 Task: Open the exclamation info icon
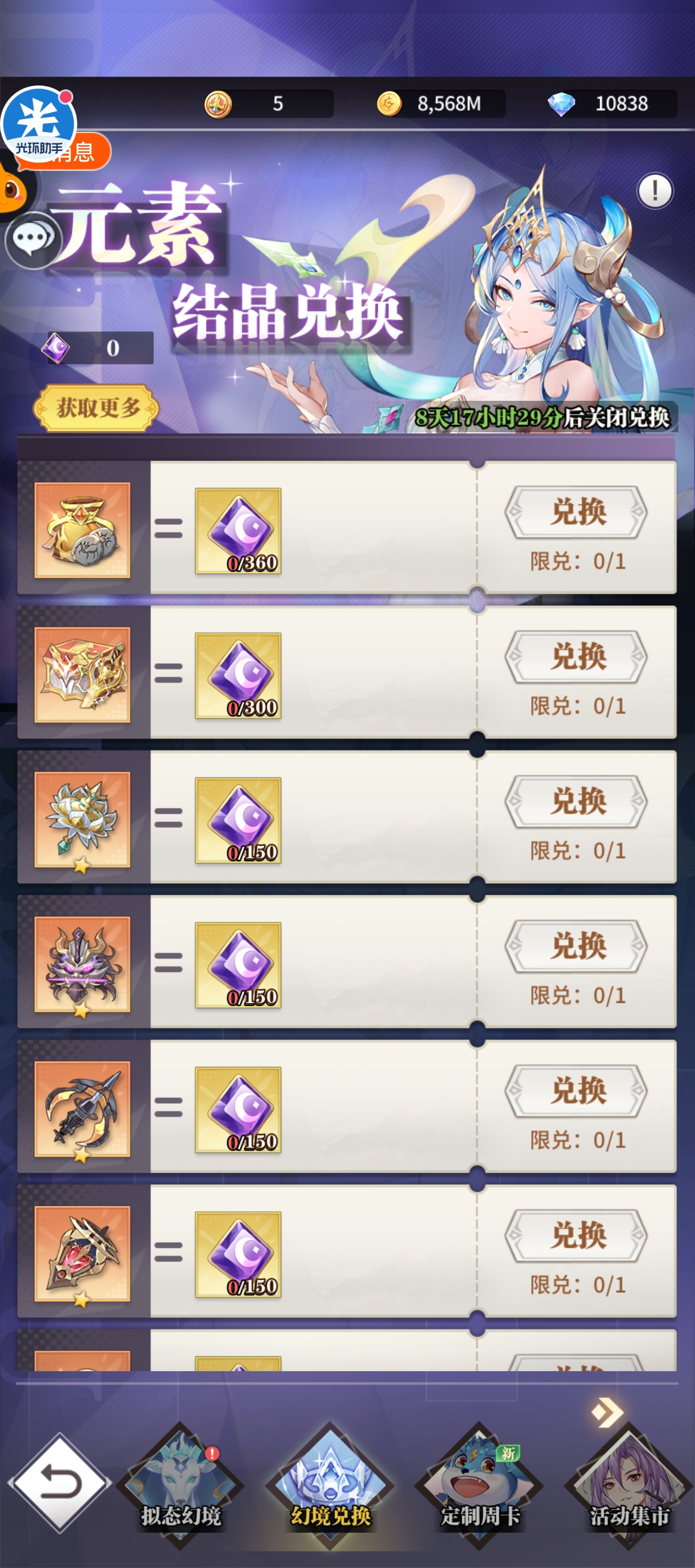[x=655, y=191]
